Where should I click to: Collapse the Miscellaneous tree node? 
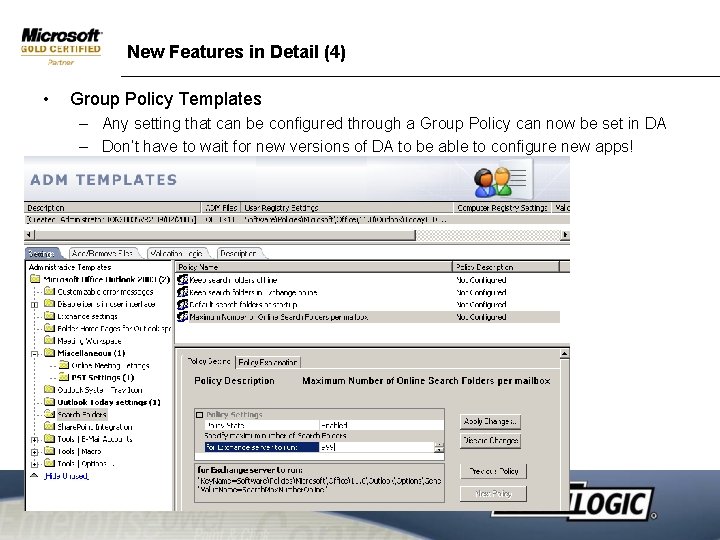[34, 354]
